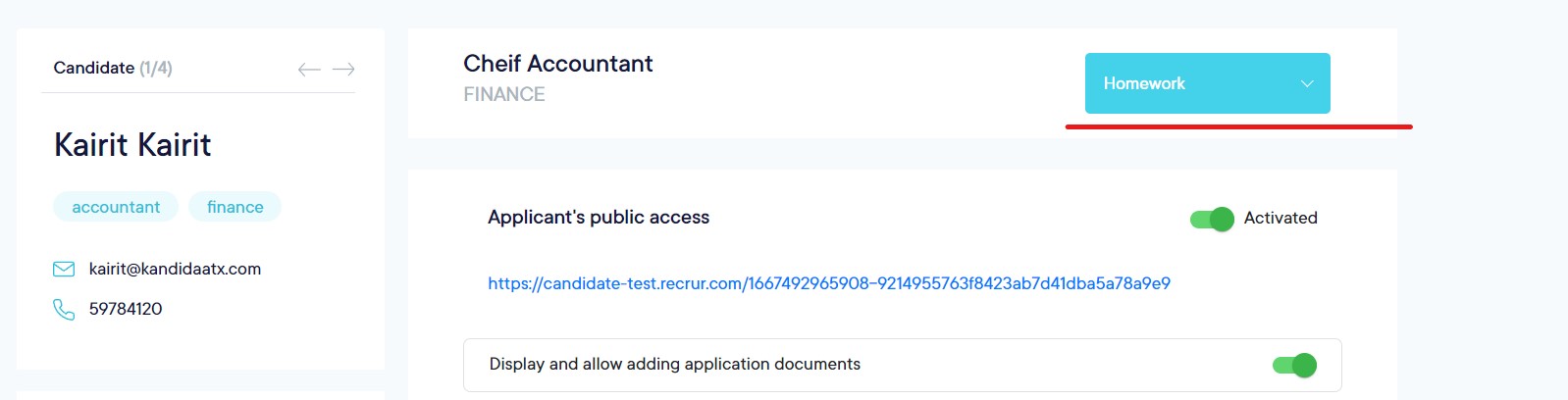Click the chevron in Homework dropdown
The height and width of the screenshot is (400, 1568).
tap(1307, 83)
